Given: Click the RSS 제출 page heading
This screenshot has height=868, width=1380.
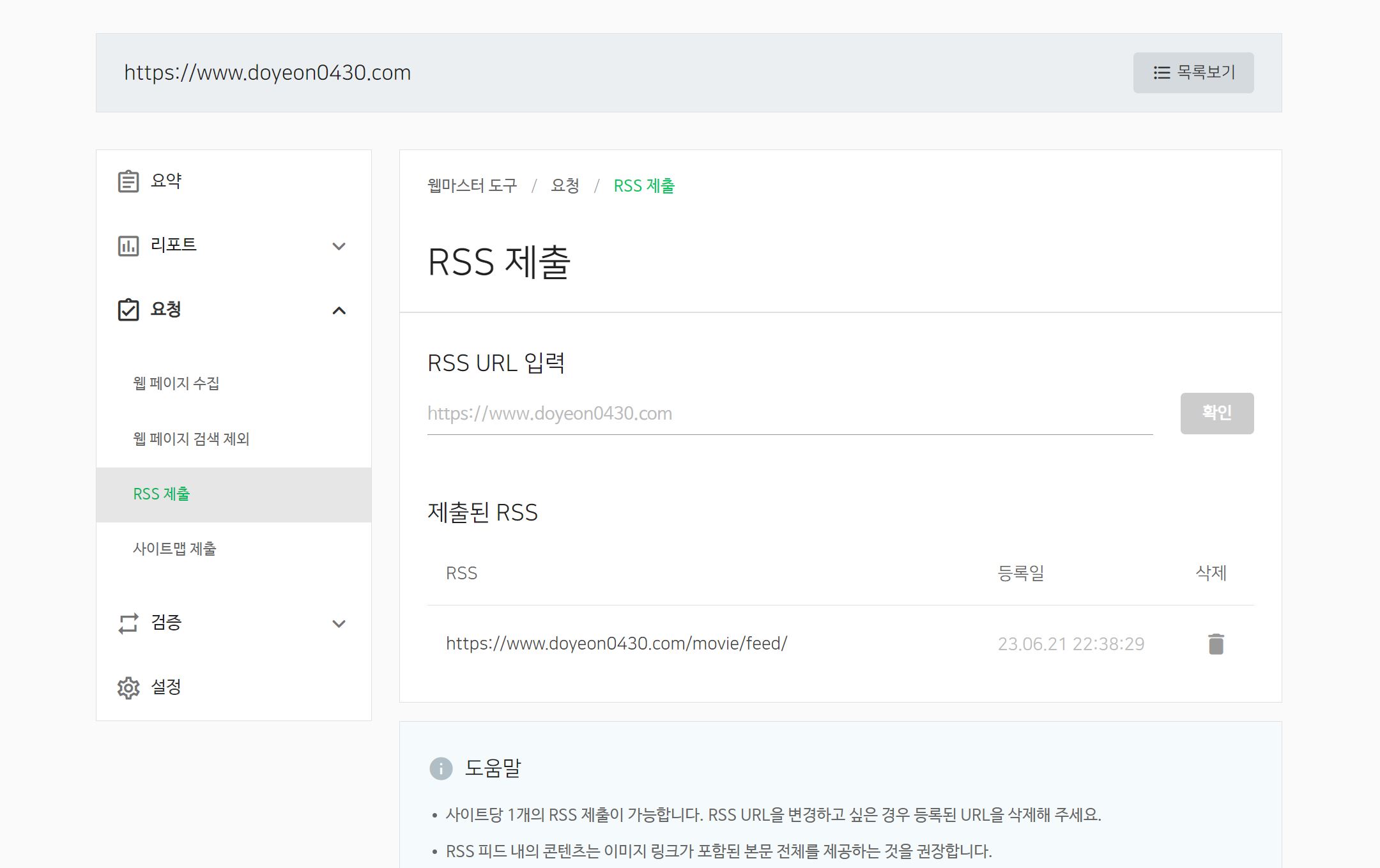Looking at the screenshot, I should tap(499, 262).
